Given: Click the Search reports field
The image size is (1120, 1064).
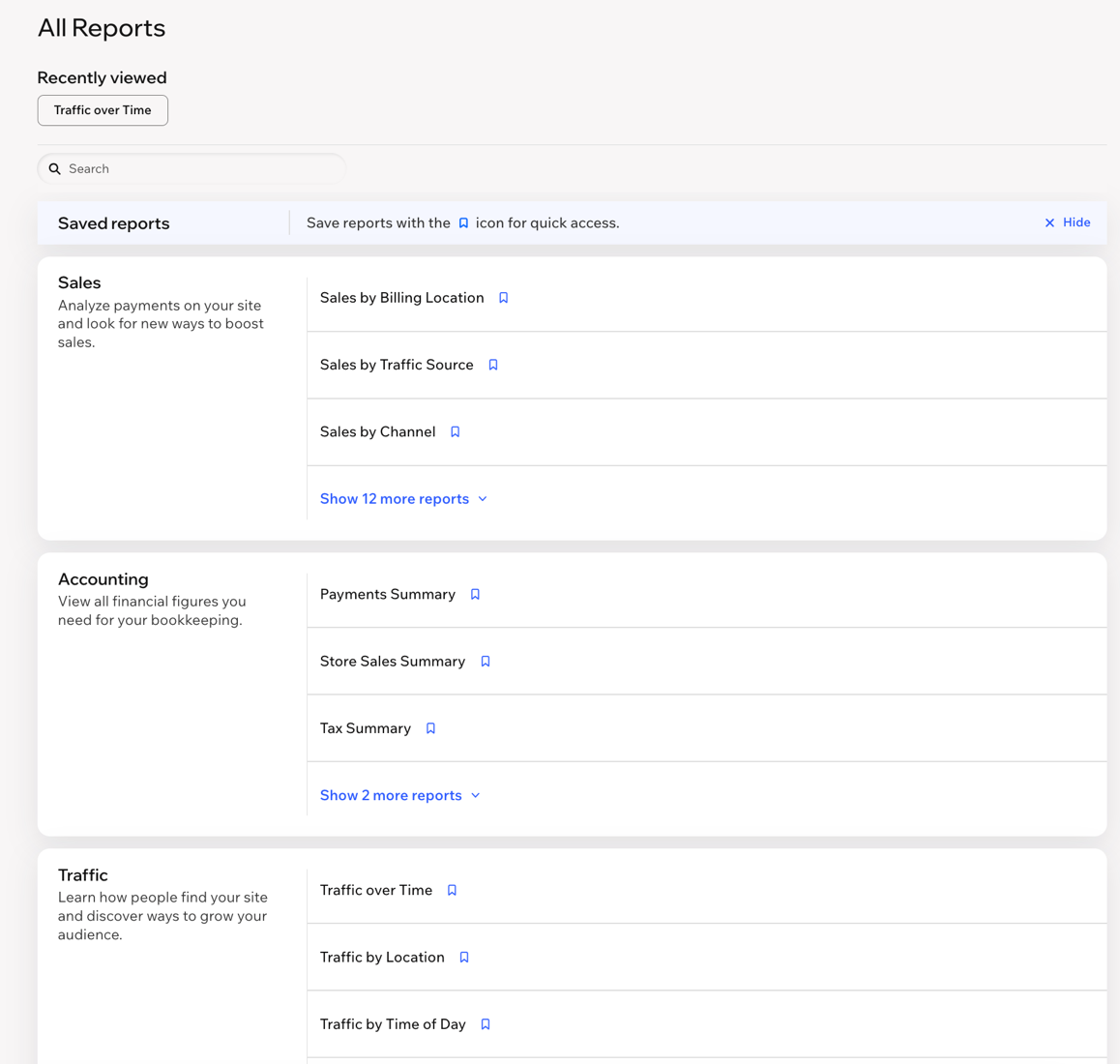Looking at the screenshot, I should coord(192,168).
